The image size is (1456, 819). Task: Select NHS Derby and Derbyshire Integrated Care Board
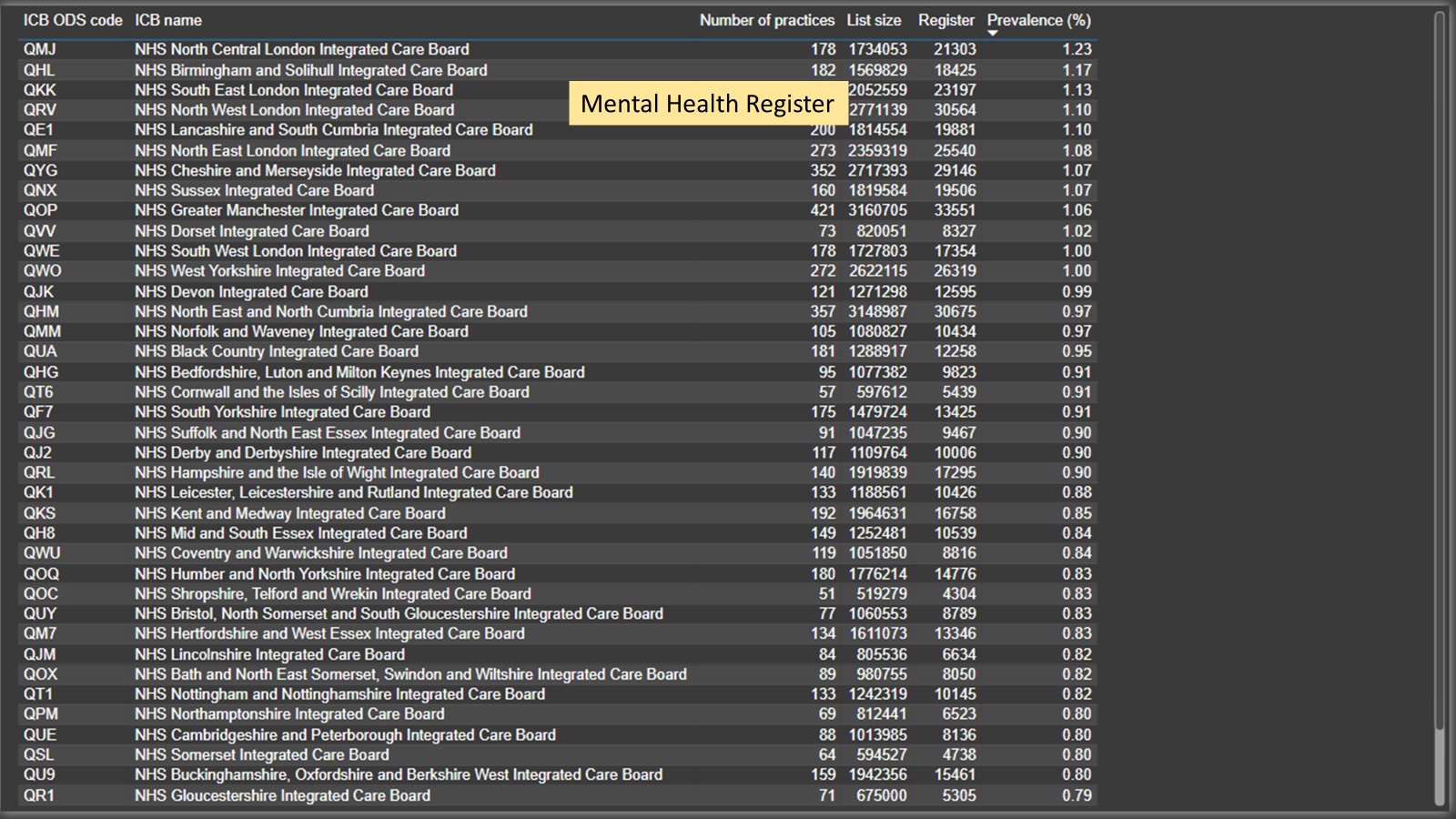pos(303,452)
